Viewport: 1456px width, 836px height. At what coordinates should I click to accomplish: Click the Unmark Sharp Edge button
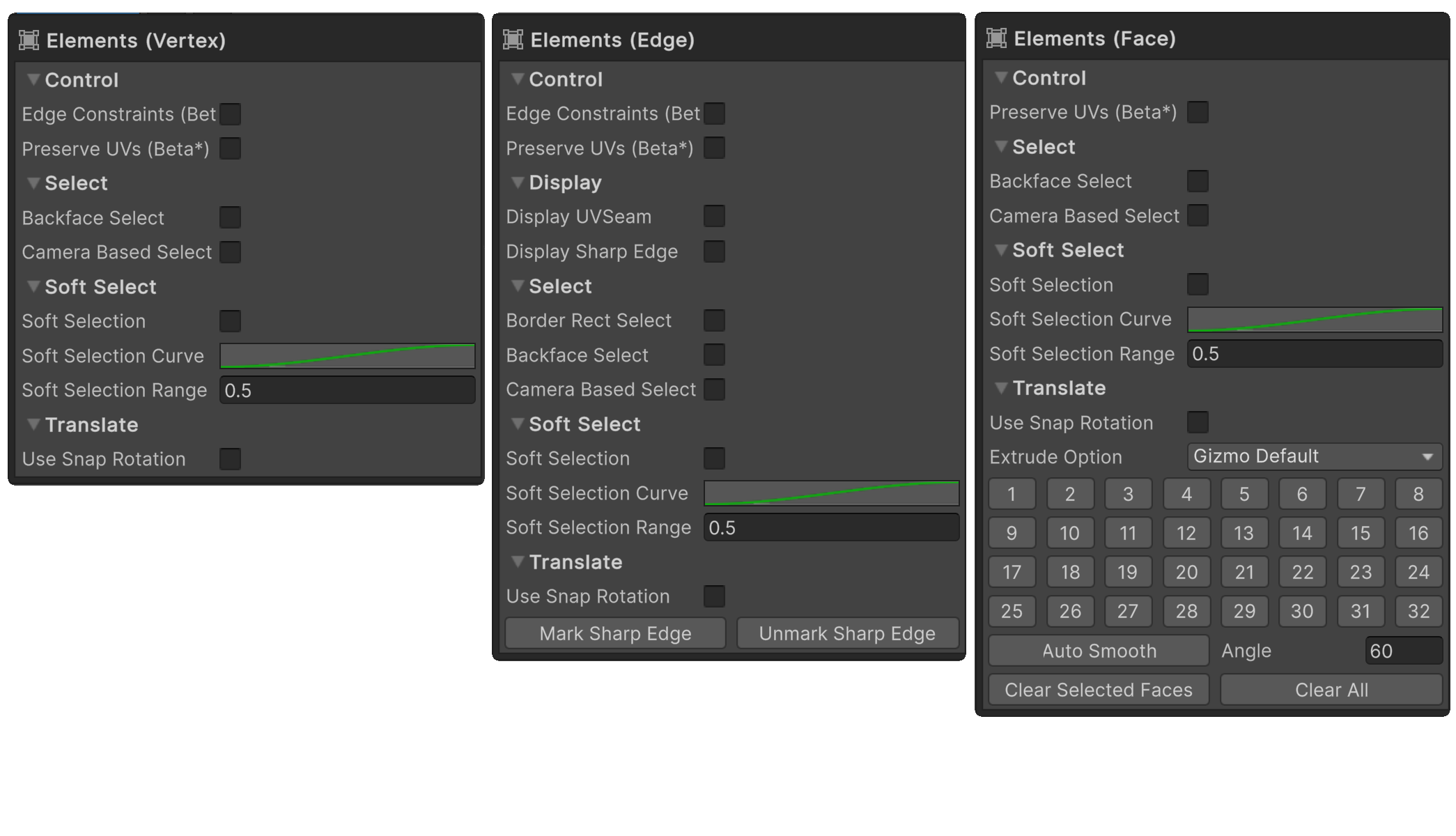pos(847,633)
